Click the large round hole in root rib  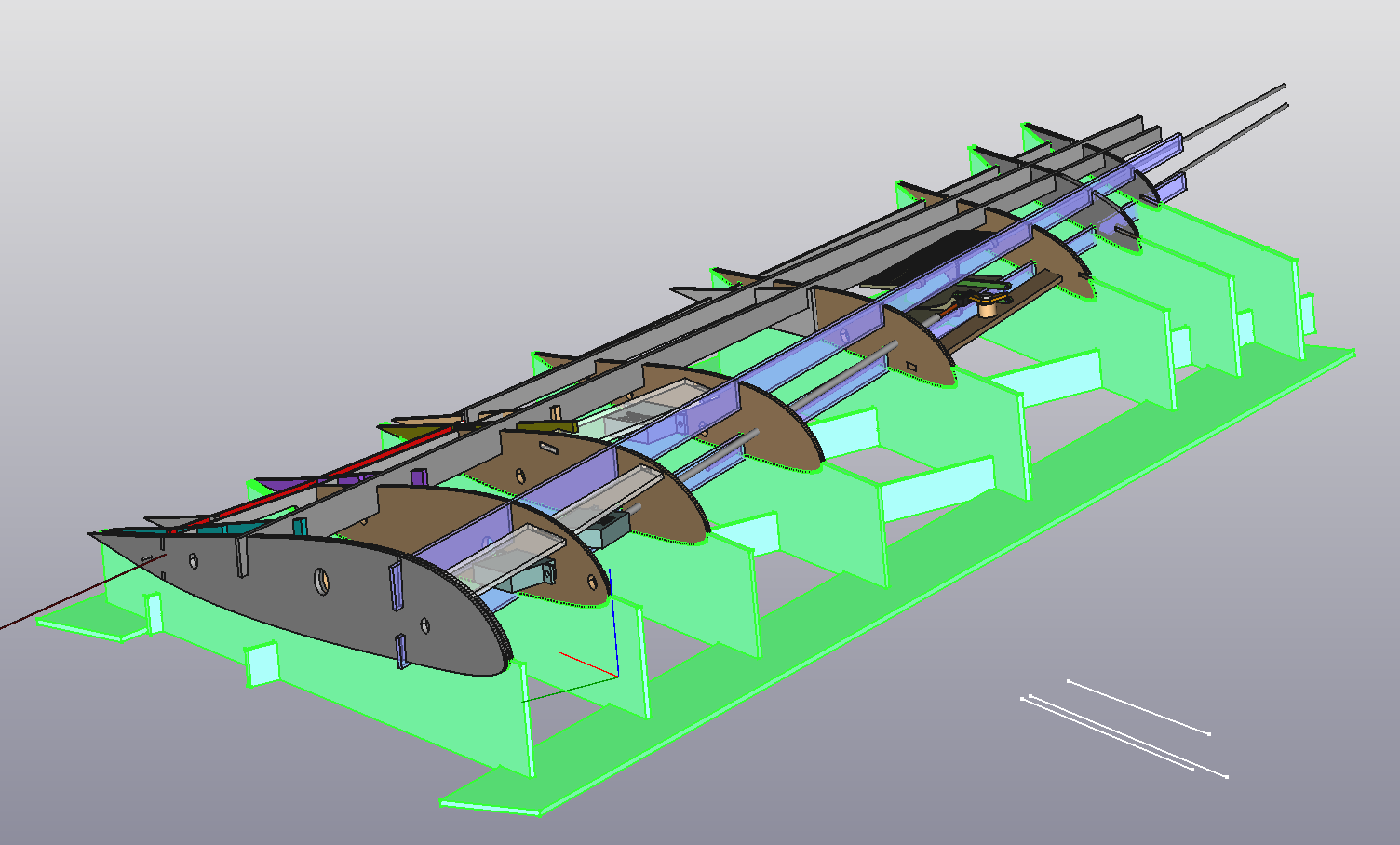[321, 581]
